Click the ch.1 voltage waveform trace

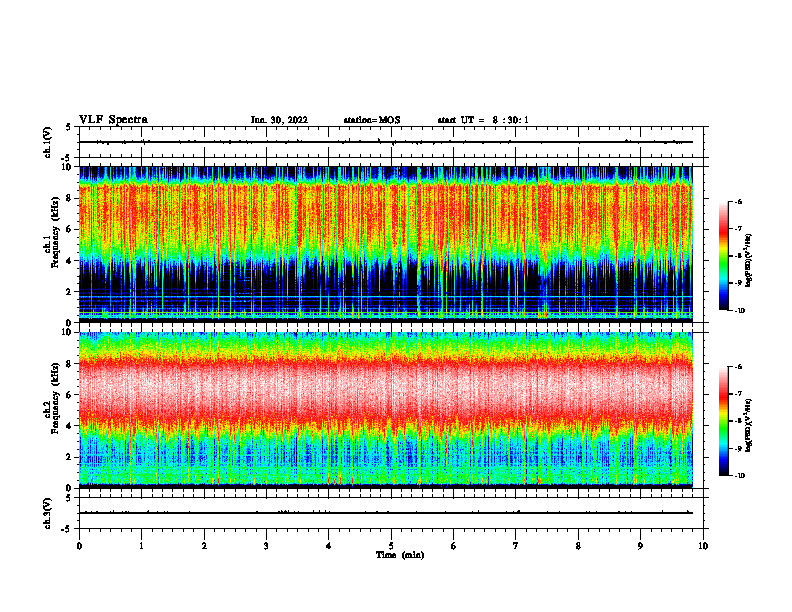(385, 142)
